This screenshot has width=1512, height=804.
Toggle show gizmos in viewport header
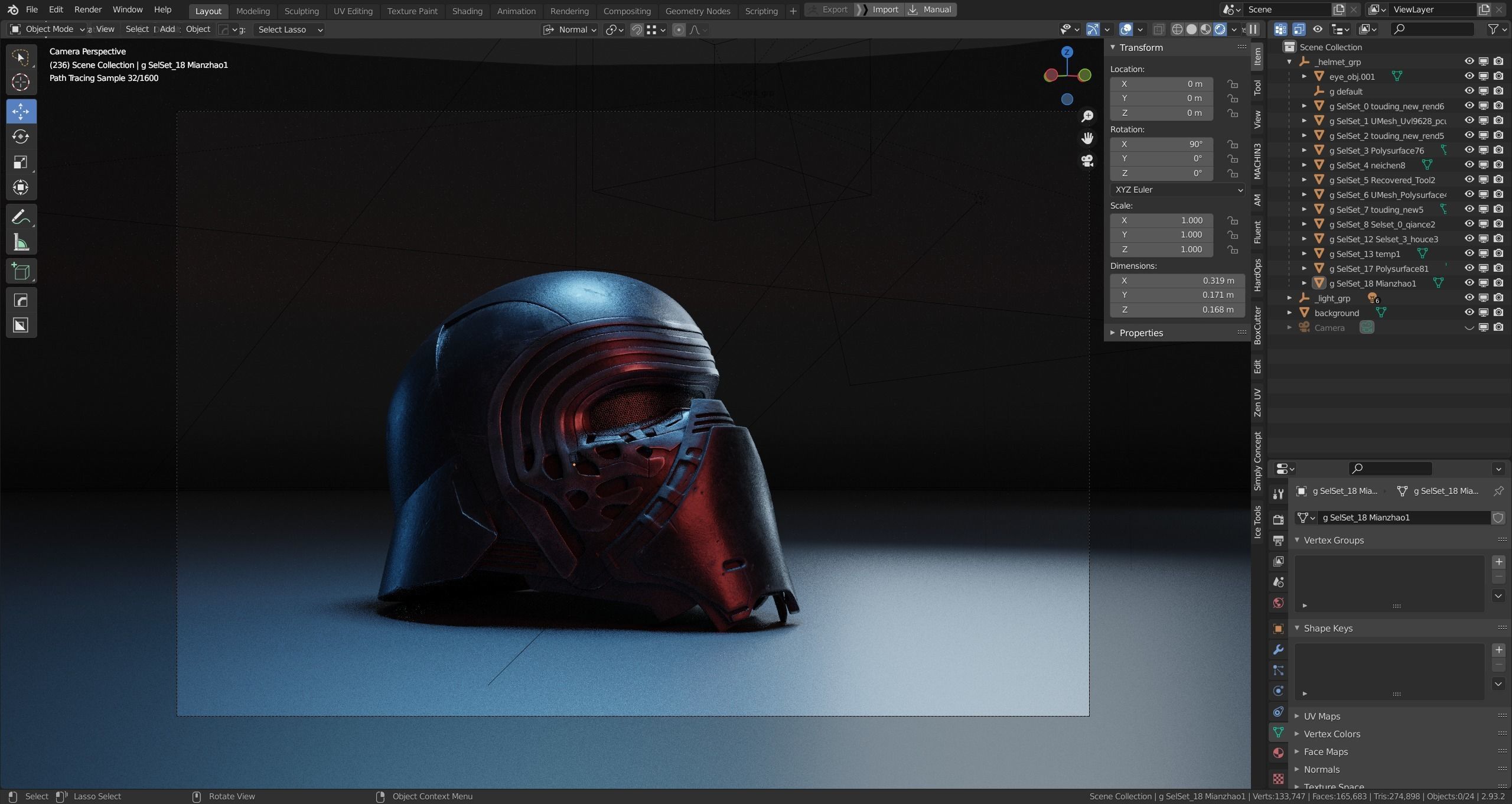click(1093, 30)
